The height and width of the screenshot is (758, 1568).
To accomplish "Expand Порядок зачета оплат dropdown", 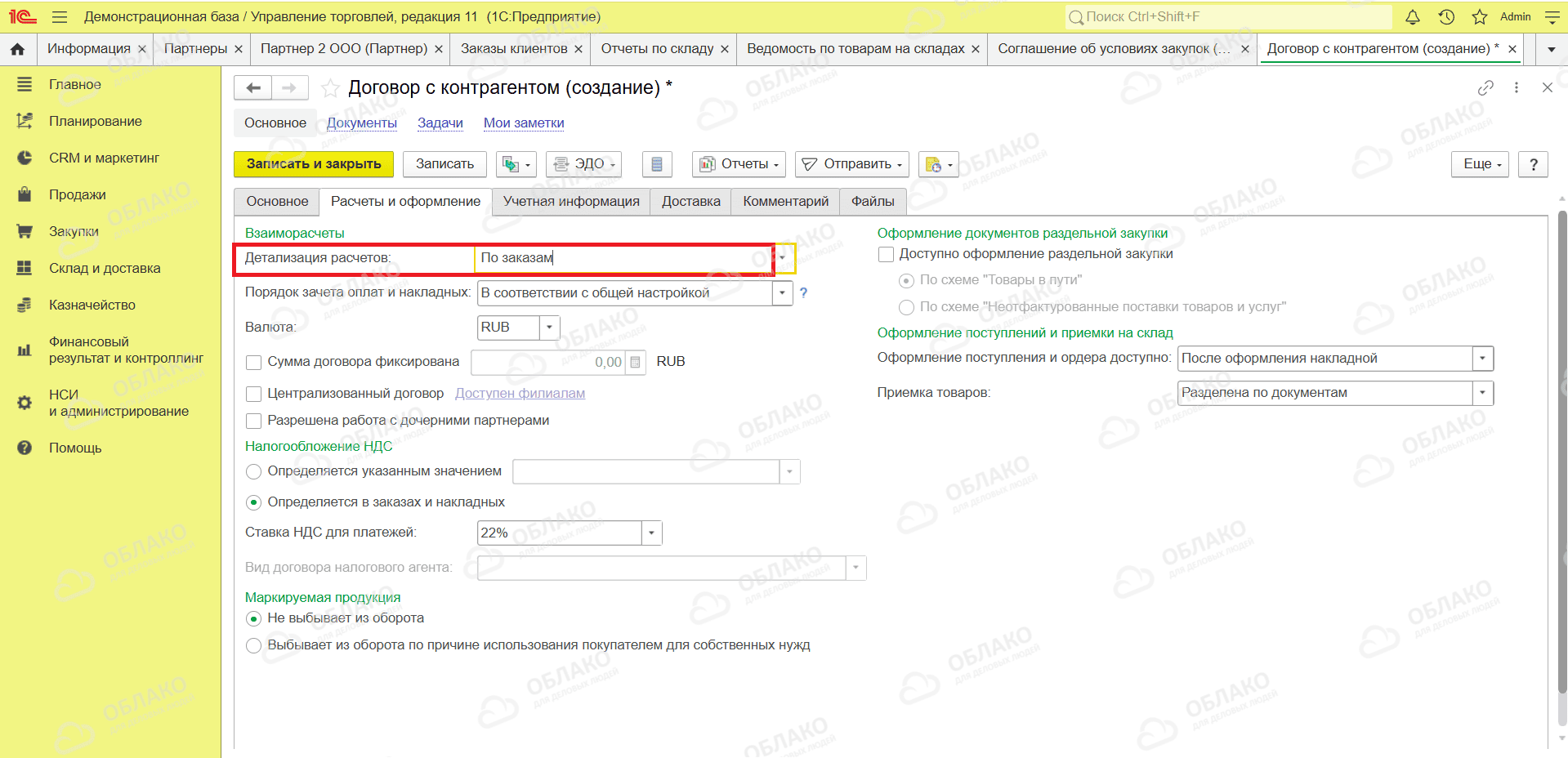I will [x=783, y=293].
